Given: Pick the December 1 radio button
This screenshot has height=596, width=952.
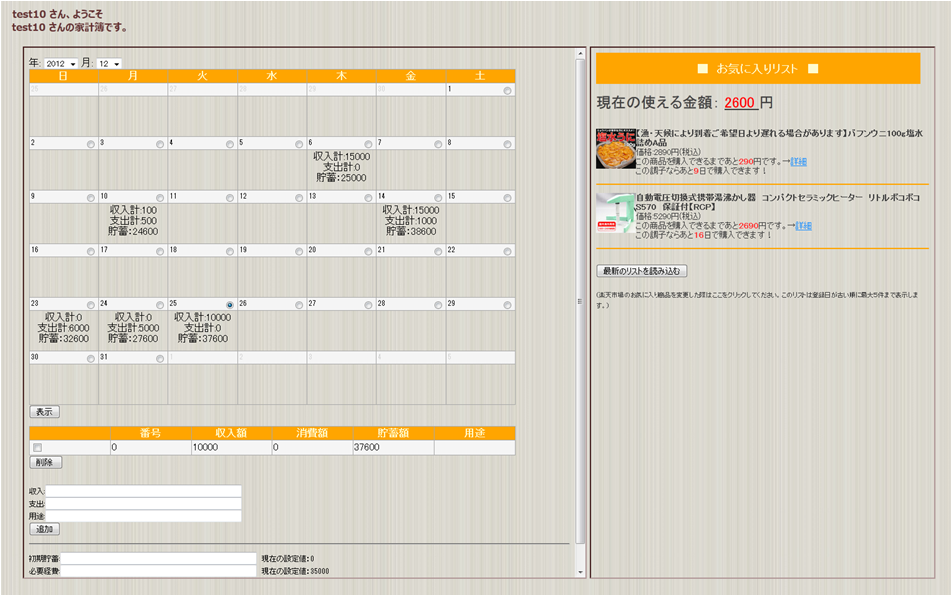Looking at the screenshot, I should coord(508,91).
